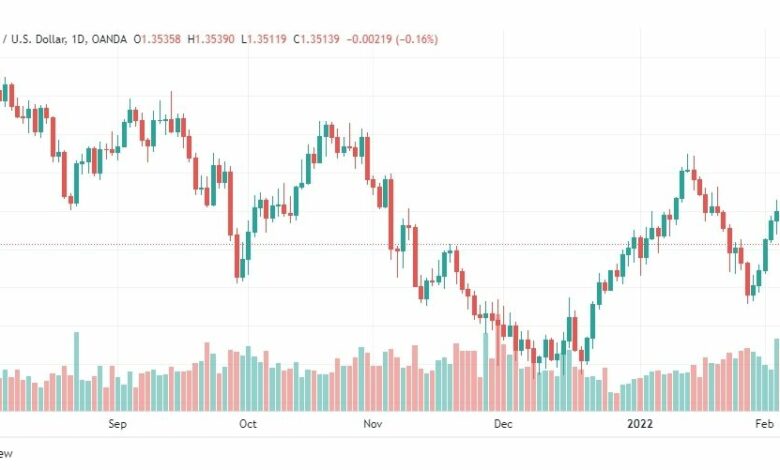Select the Feb label on time axis
The width and height of the screenshot is (780, 470).
tap(764, 424)
